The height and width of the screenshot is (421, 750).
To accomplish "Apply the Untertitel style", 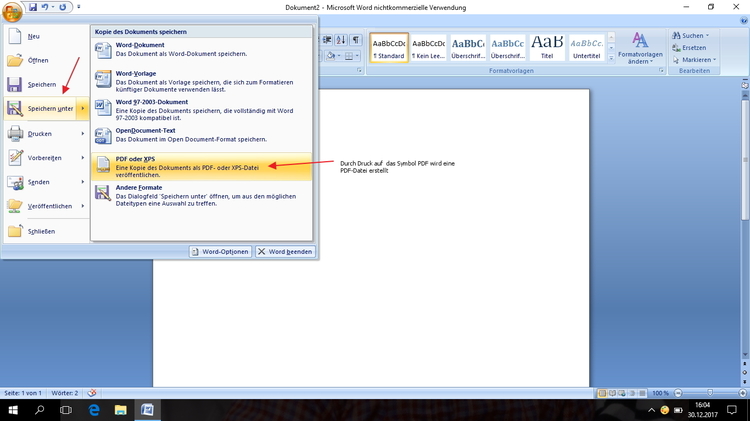I will click(586, 48).
